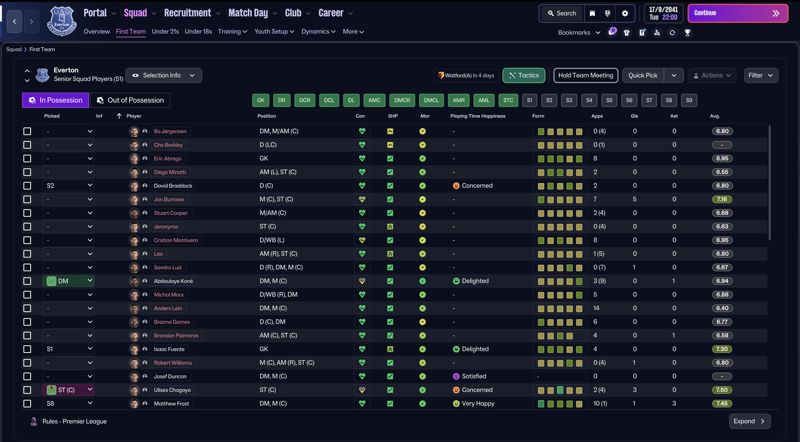Open picked dropdown for David Braddock
The height and width of the screenshot is (442, 800).
point(69,186)
